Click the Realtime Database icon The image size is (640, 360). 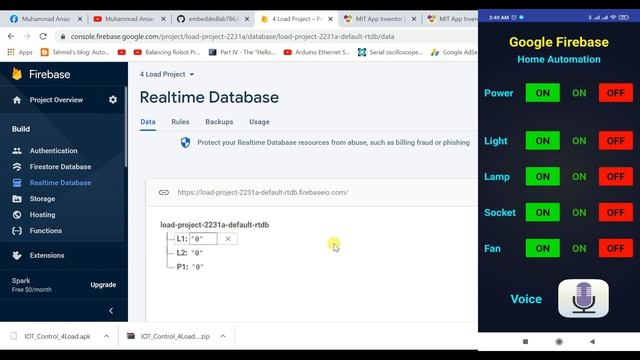pyautogui.click(x=17, y=182)
